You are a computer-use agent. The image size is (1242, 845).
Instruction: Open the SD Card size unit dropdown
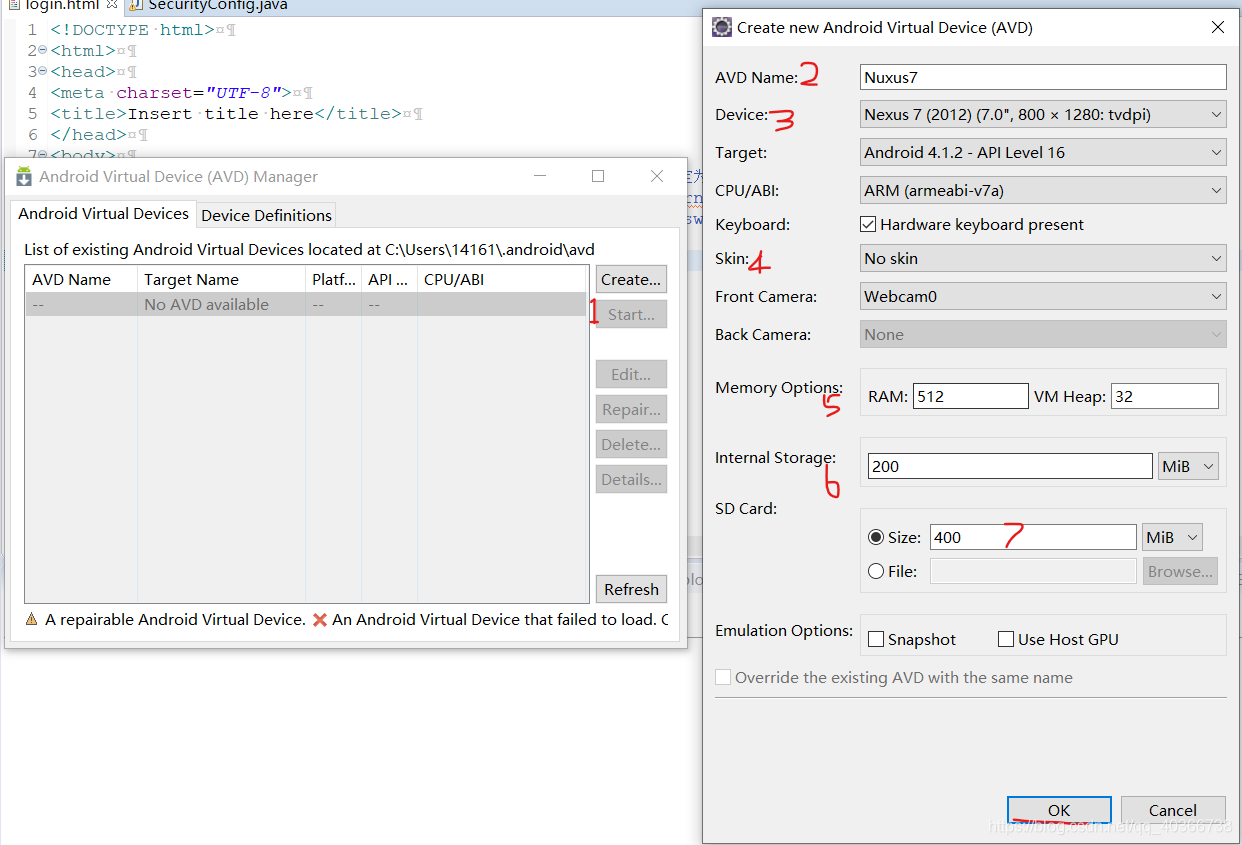1172,537
